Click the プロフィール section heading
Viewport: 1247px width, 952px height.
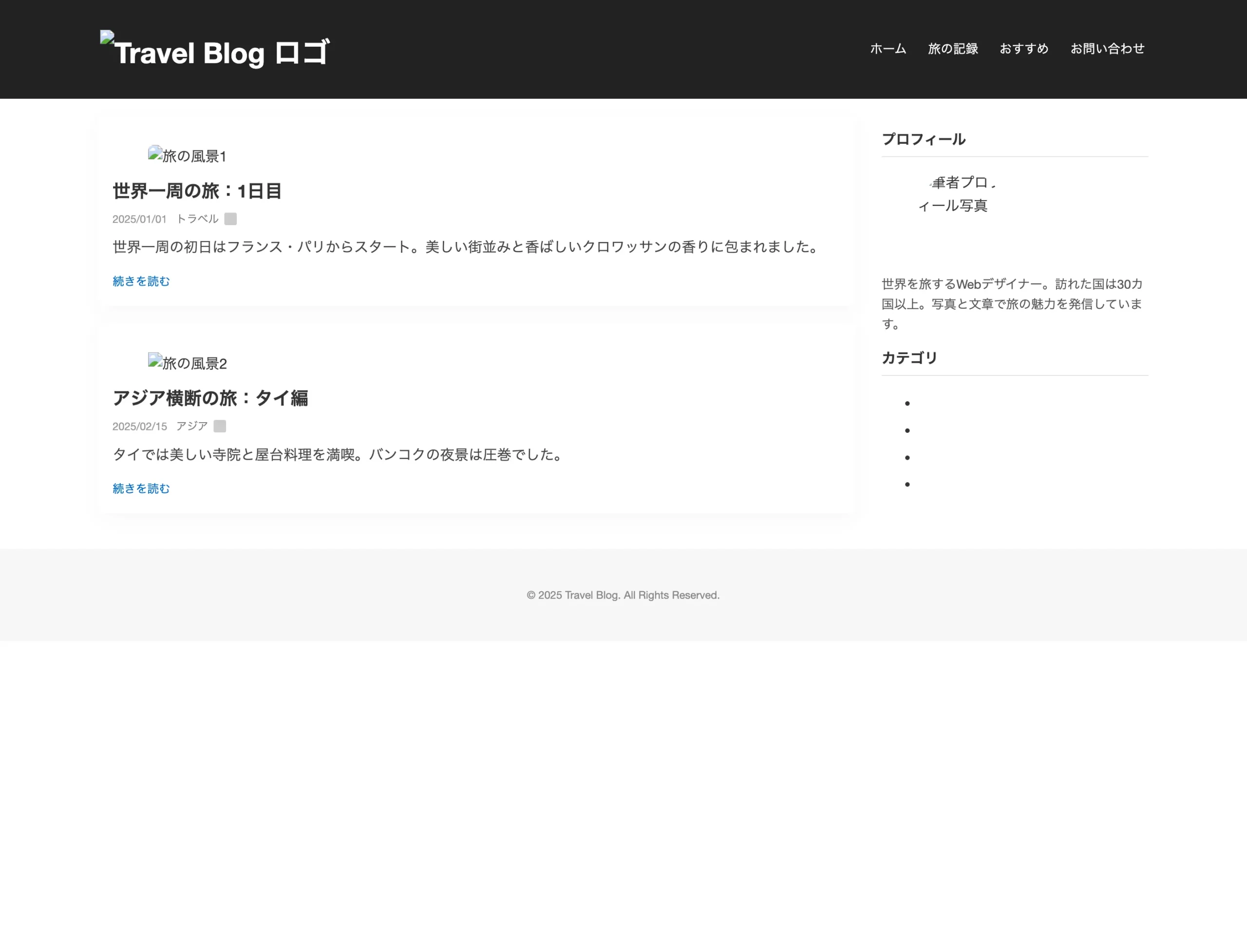pos(924,139)
